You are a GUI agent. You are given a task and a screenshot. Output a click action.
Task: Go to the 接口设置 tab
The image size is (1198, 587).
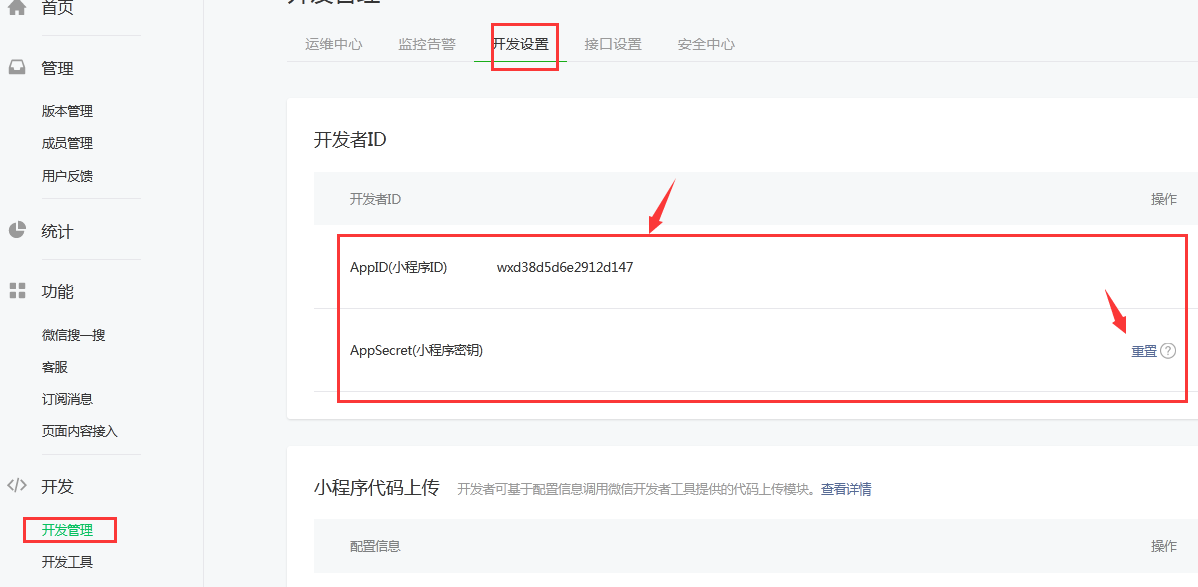tap(613, 44)
